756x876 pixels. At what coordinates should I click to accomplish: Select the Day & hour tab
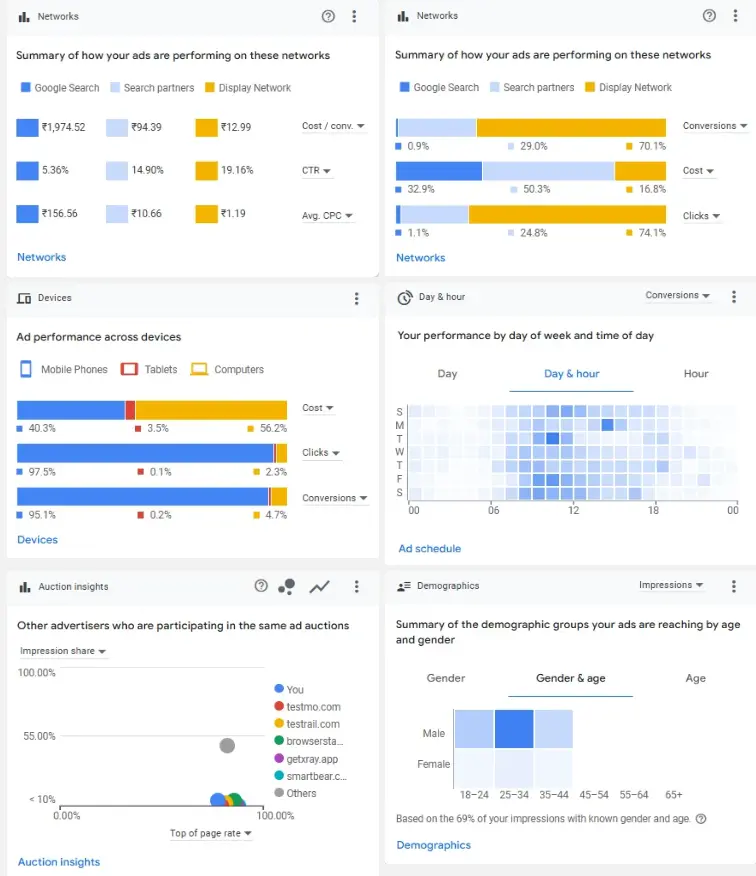coord(571,374)
